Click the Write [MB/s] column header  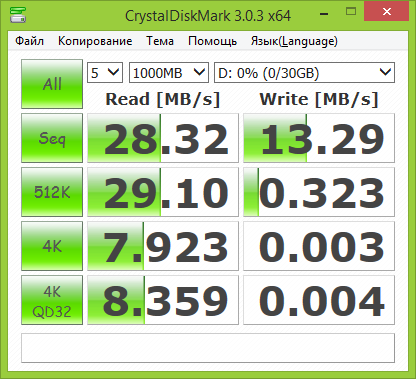click(319, 99)
